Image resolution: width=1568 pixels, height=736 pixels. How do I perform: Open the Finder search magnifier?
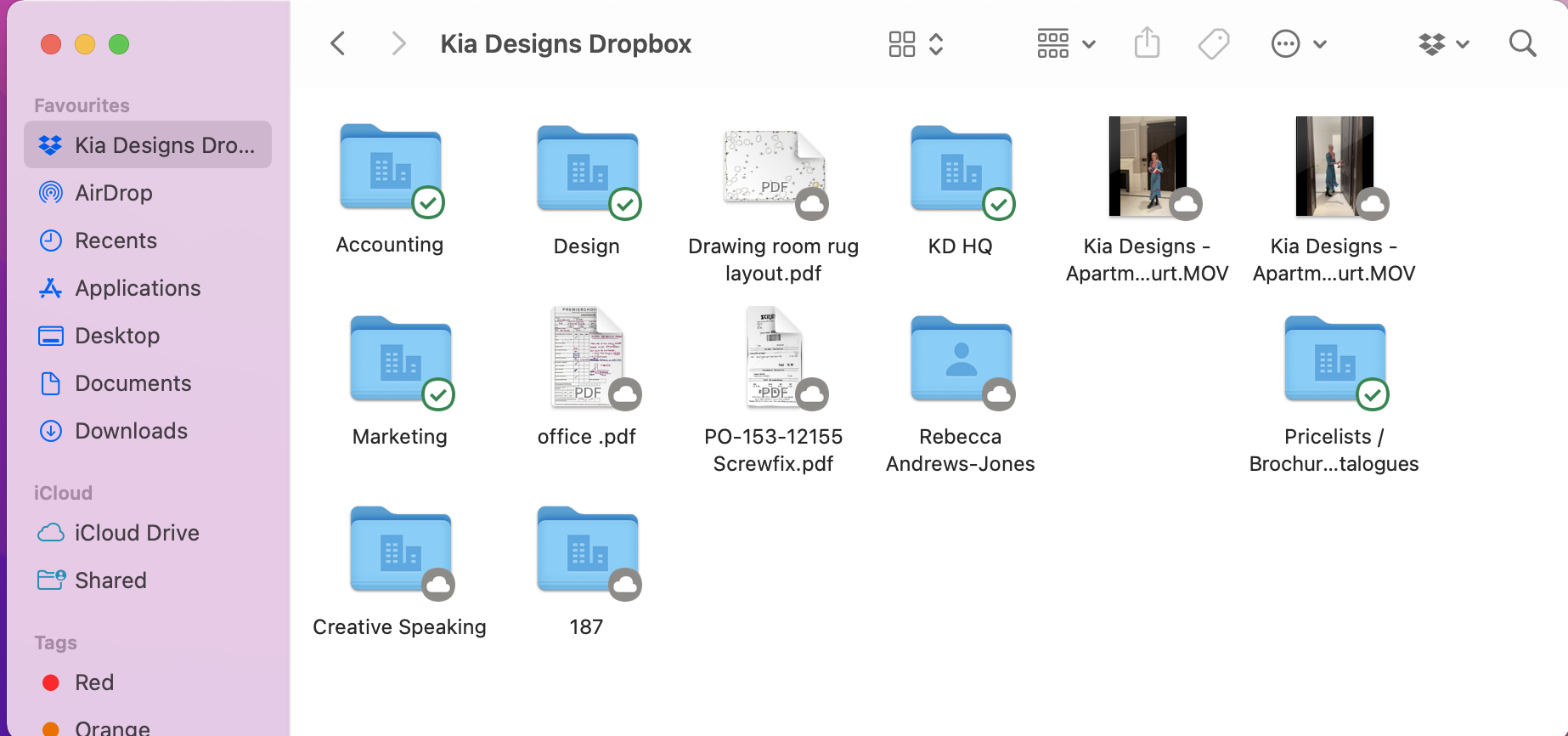[1522, 43]
